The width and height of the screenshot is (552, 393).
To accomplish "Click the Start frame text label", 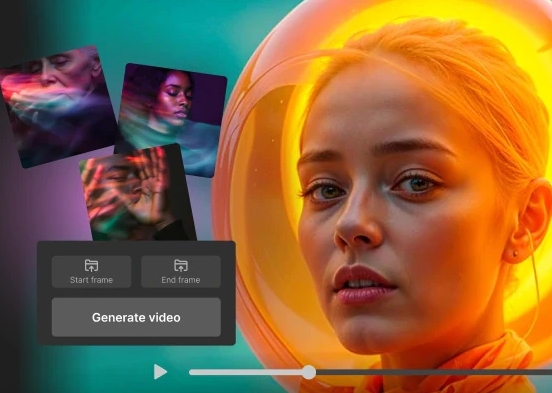I will point(92,280).
